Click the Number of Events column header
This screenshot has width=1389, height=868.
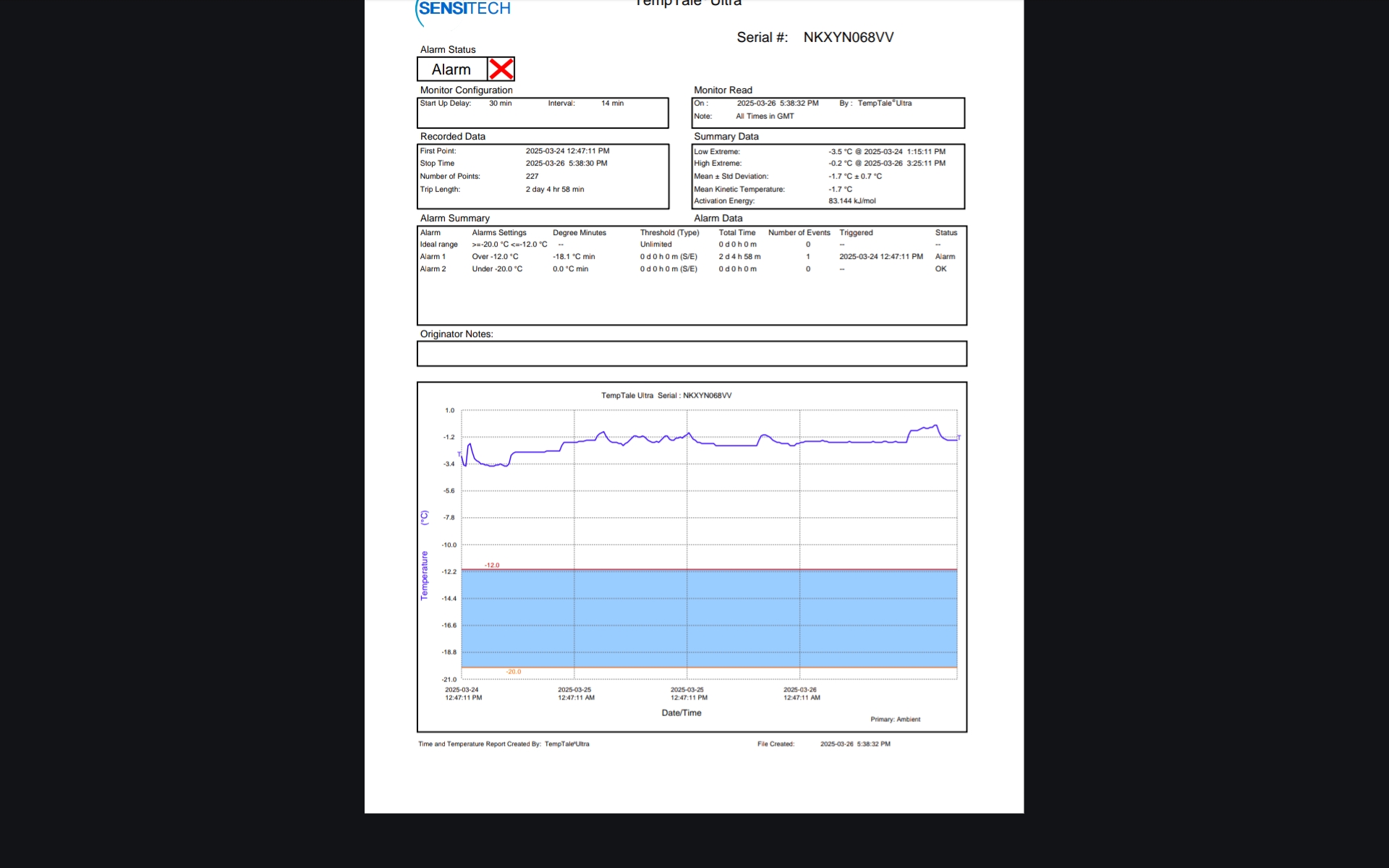(x=799, y=233)
